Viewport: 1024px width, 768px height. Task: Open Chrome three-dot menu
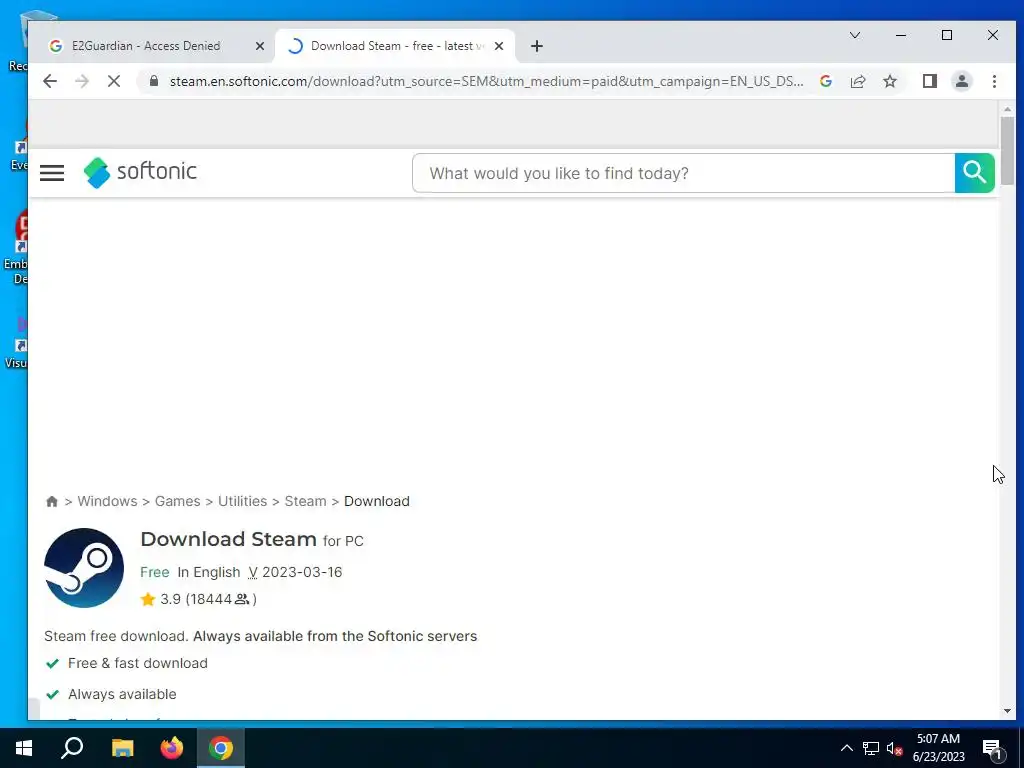coord(994,81)
